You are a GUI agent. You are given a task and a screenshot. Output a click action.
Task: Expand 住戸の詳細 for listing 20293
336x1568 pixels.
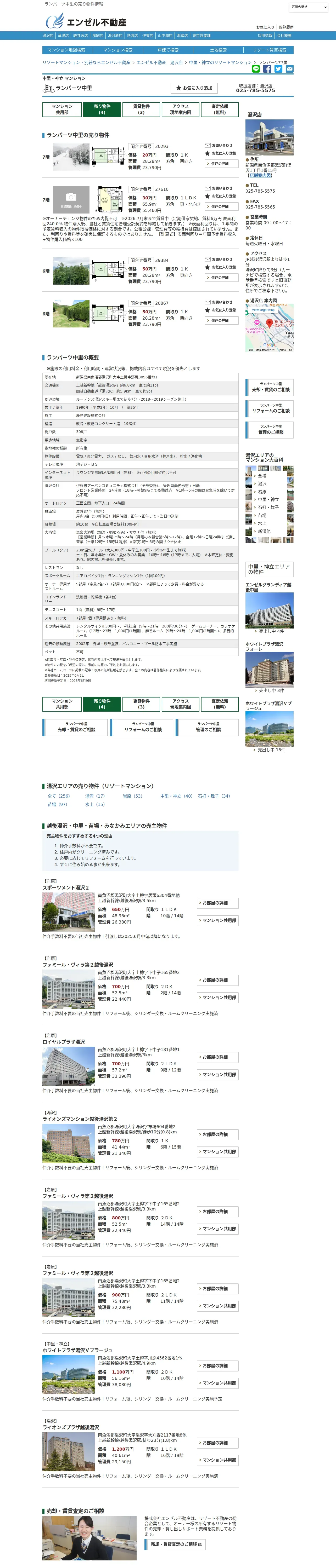221,164
